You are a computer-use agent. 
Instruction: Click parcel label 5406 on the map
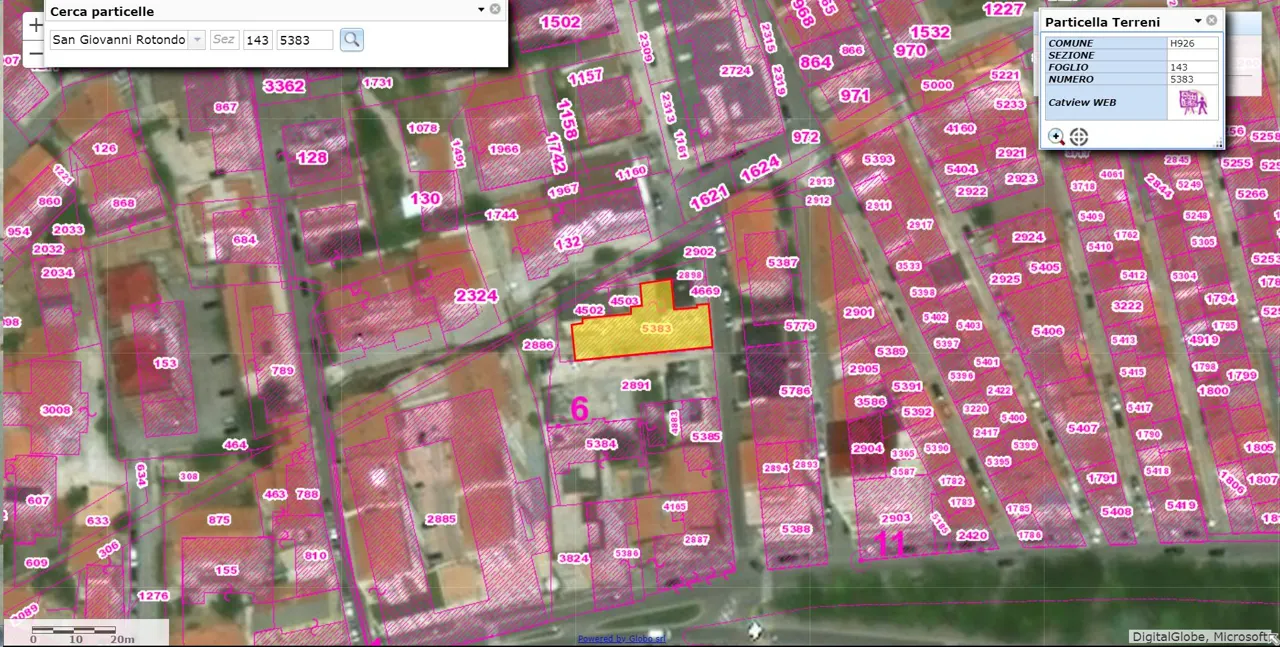click(1048, 331)
